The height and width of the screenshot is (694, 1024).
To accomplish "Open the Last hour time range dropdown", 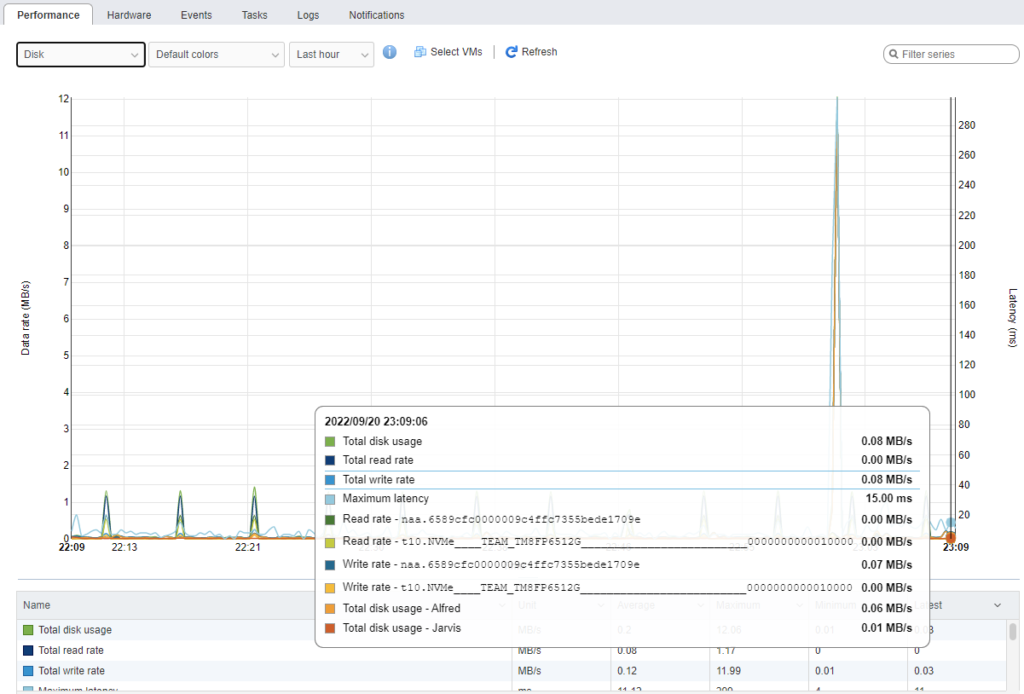I will coord(331,54).
